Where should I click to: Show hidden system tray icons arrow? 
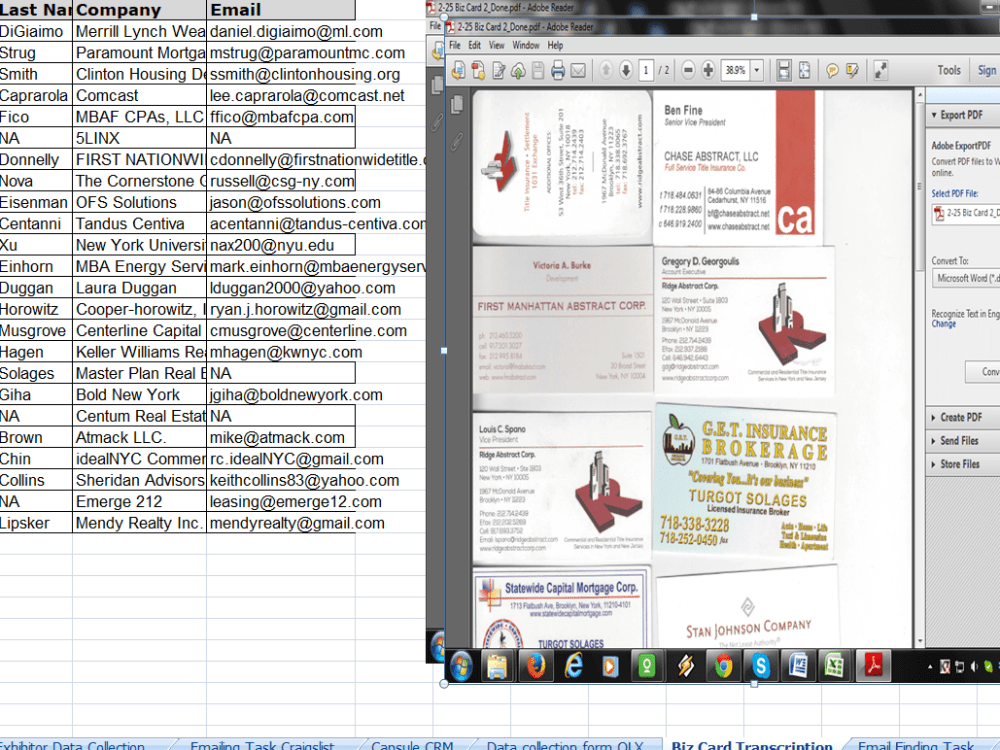[x=930, y=667]
